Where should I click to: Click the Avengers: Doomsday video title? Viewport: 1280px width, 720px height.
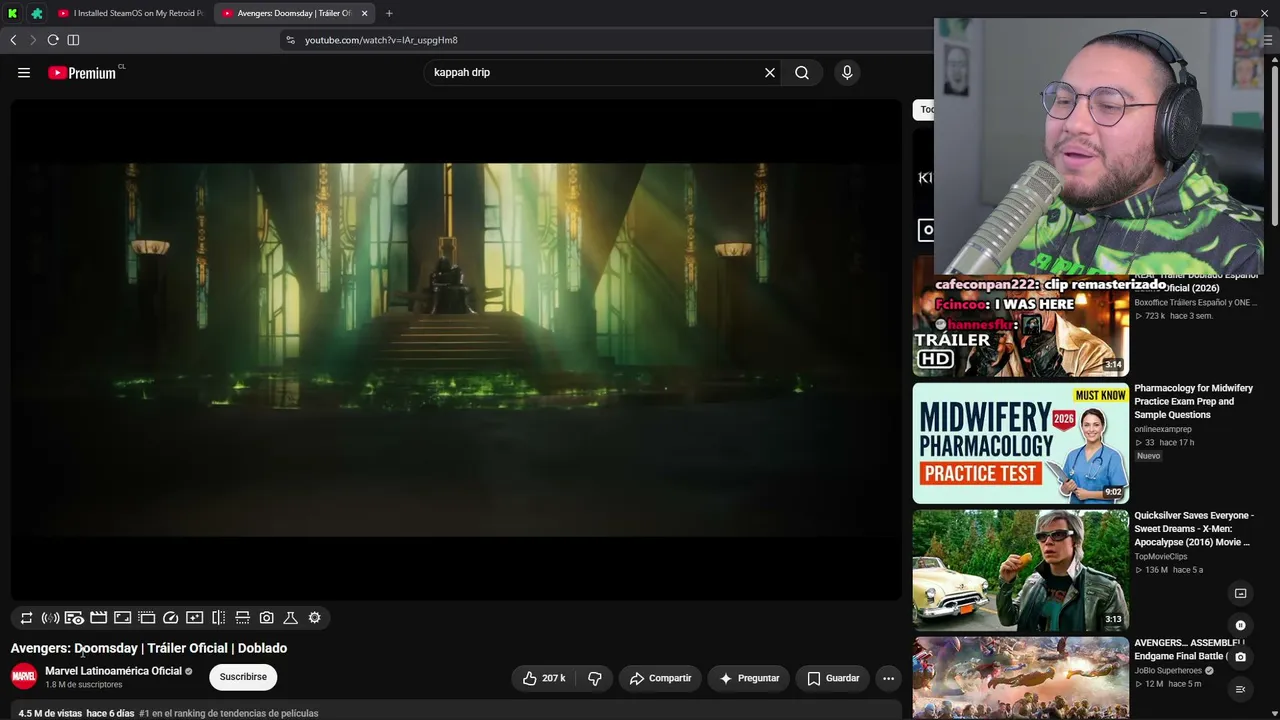pyautogui.click(x=149, y=648)
